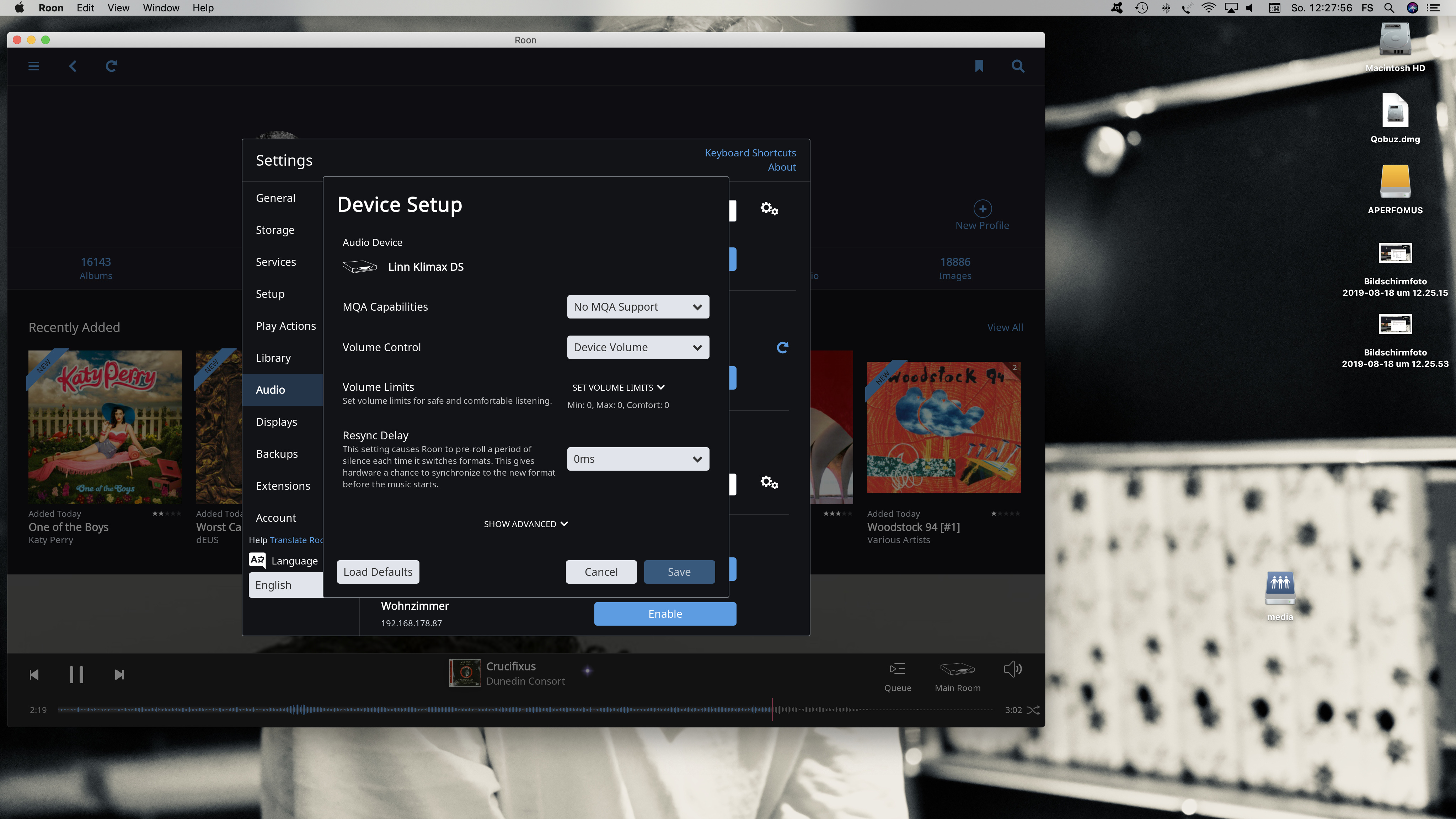The height and width of the screenshot is (819, 1456).
Task: Open the hamburger navigation menu in Roon
Action: [34, 66]
